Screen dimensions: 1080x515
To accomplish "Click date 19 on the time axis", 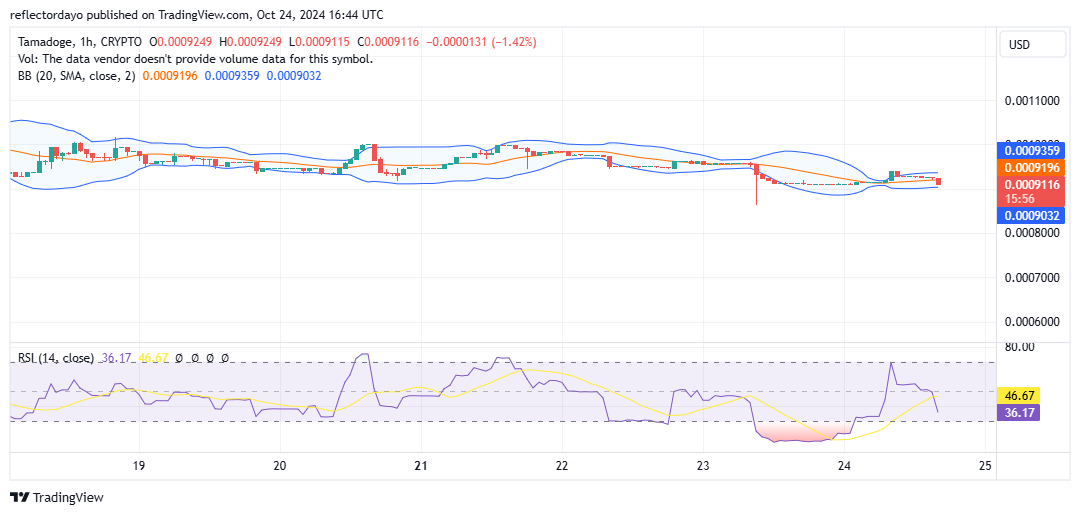I will [x=140, y=466].
